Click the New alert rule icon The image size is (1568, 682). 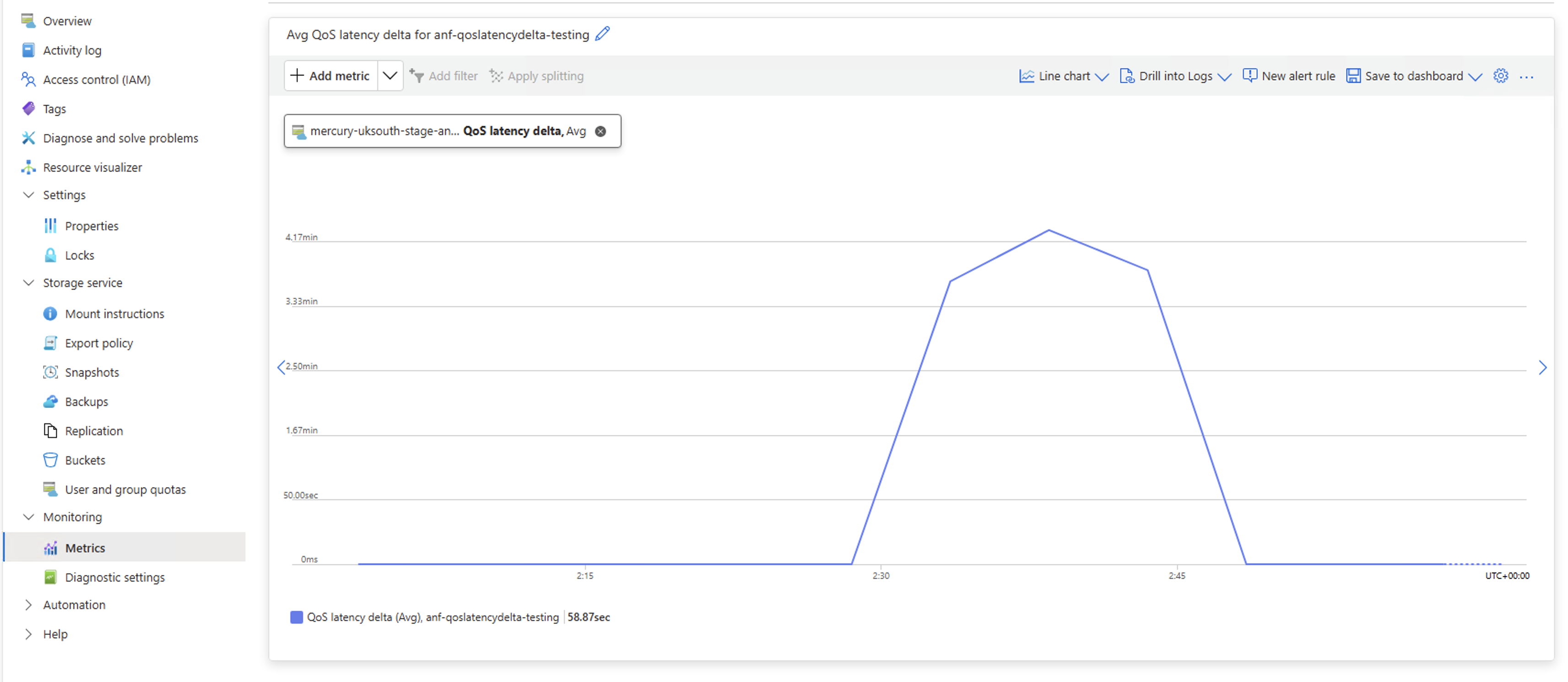(x=1249, y=76)
